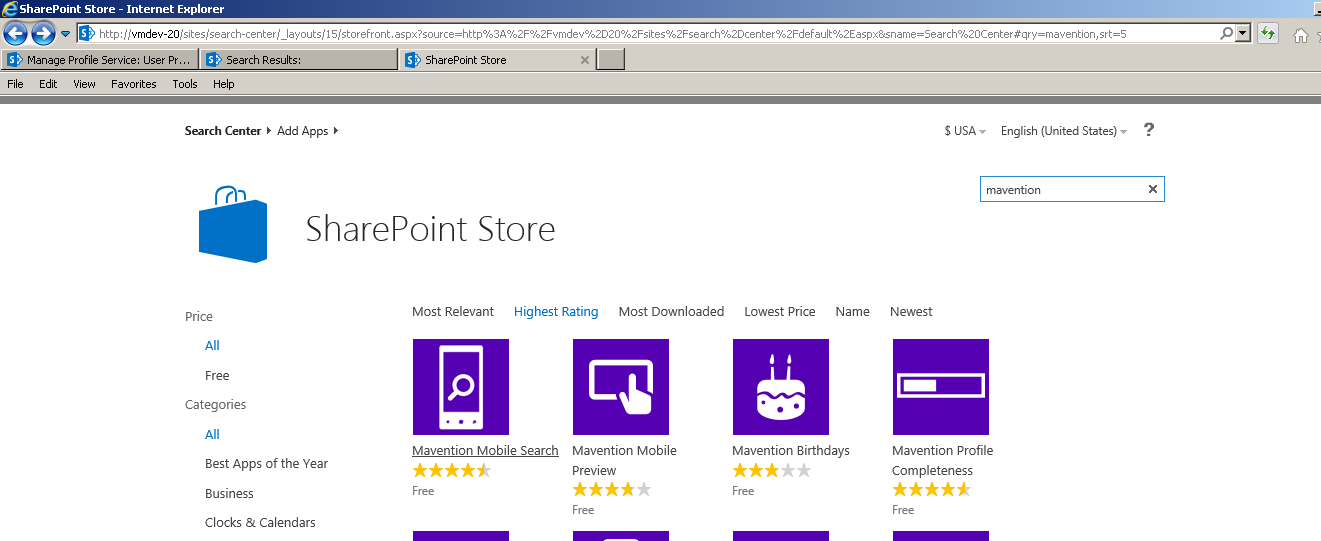Click star rating under Mavention Mobile Search

[x=452, y=471]
